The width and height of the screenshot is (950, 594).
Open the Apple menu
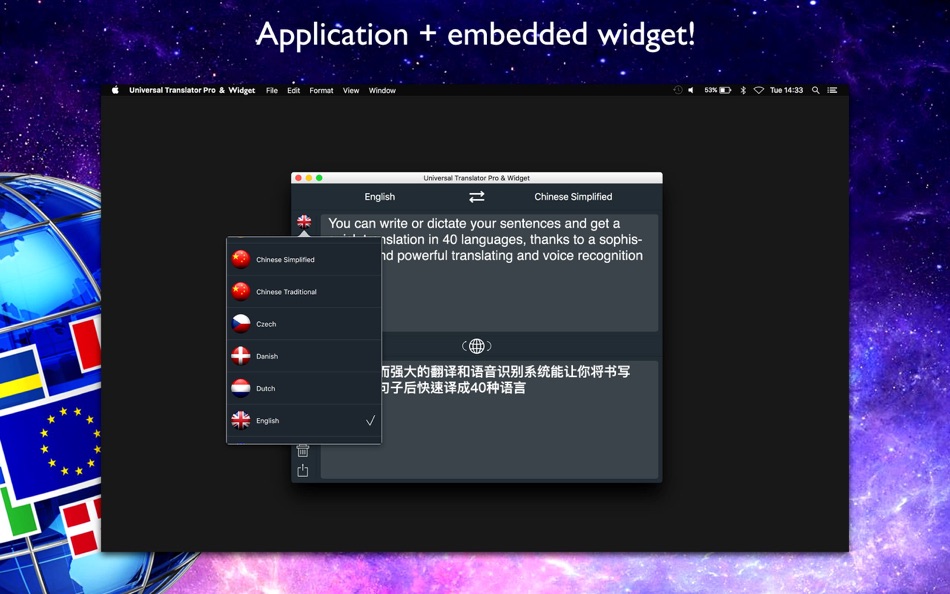click(115, 90)
